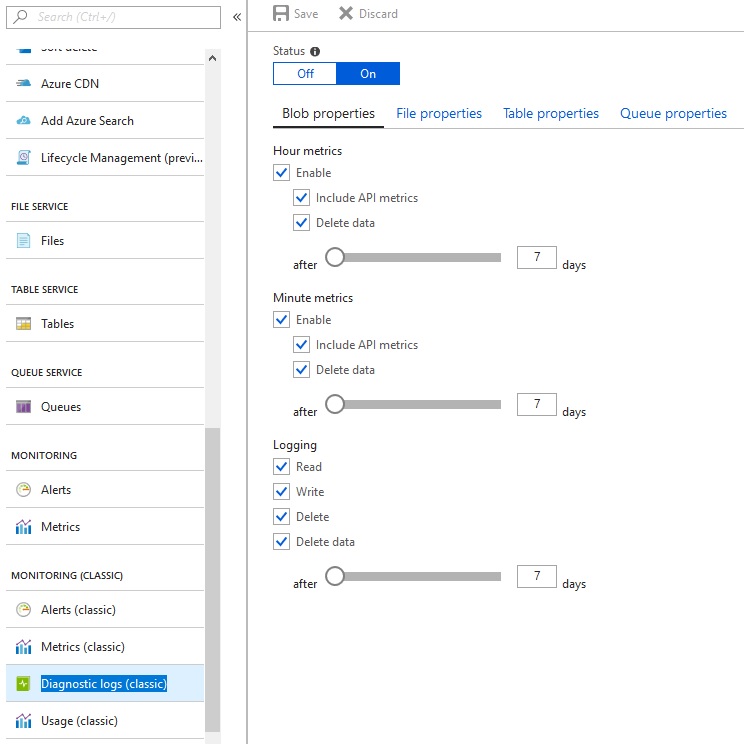Click the sidebar scrollbar thumb
Image resolution: width=744 pixels, height=744 pixels.
click(213, 579)
